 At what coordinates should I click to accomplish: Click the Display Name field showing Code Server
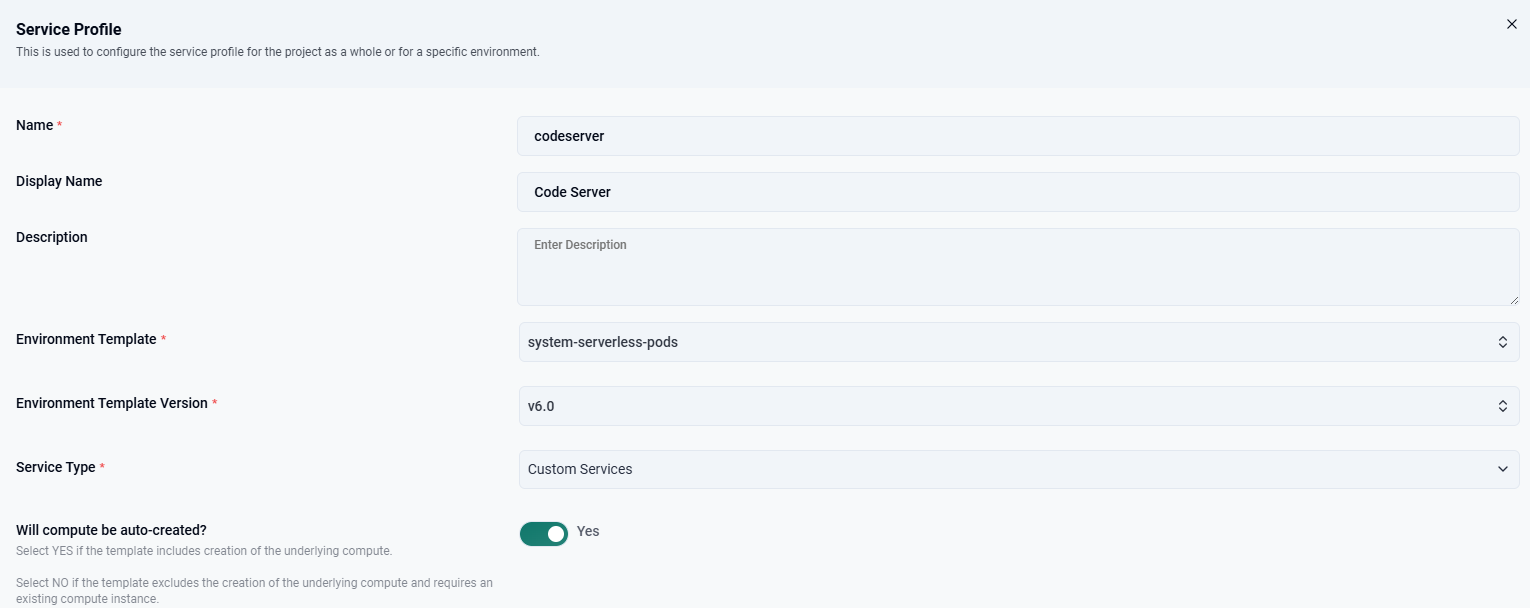click(x=1017, y=192)
